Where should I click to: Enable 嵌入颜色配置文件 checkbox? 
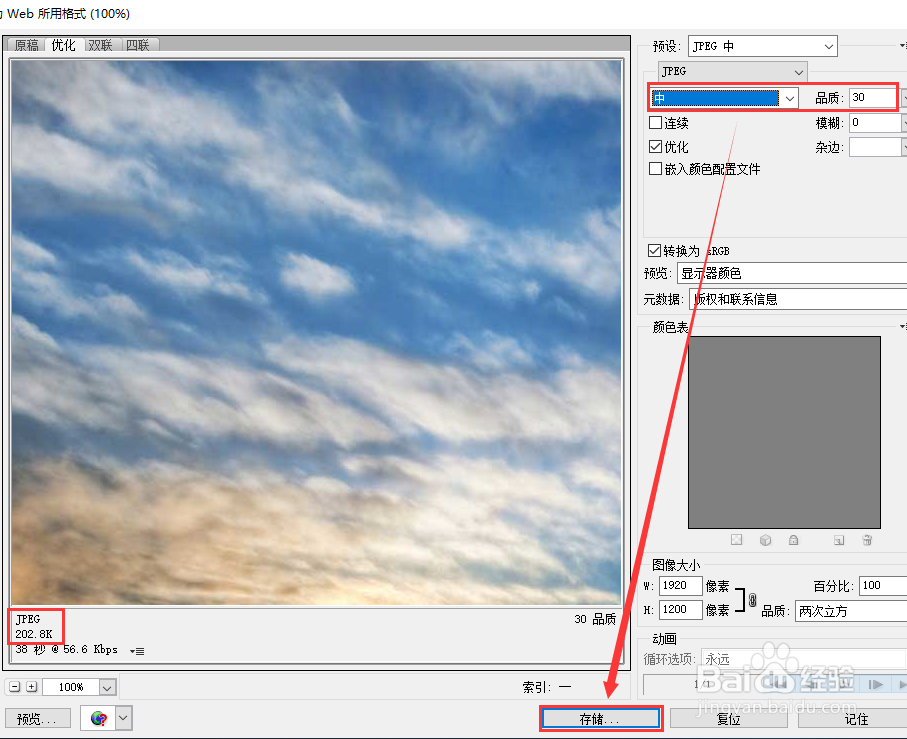coord(655,169)
